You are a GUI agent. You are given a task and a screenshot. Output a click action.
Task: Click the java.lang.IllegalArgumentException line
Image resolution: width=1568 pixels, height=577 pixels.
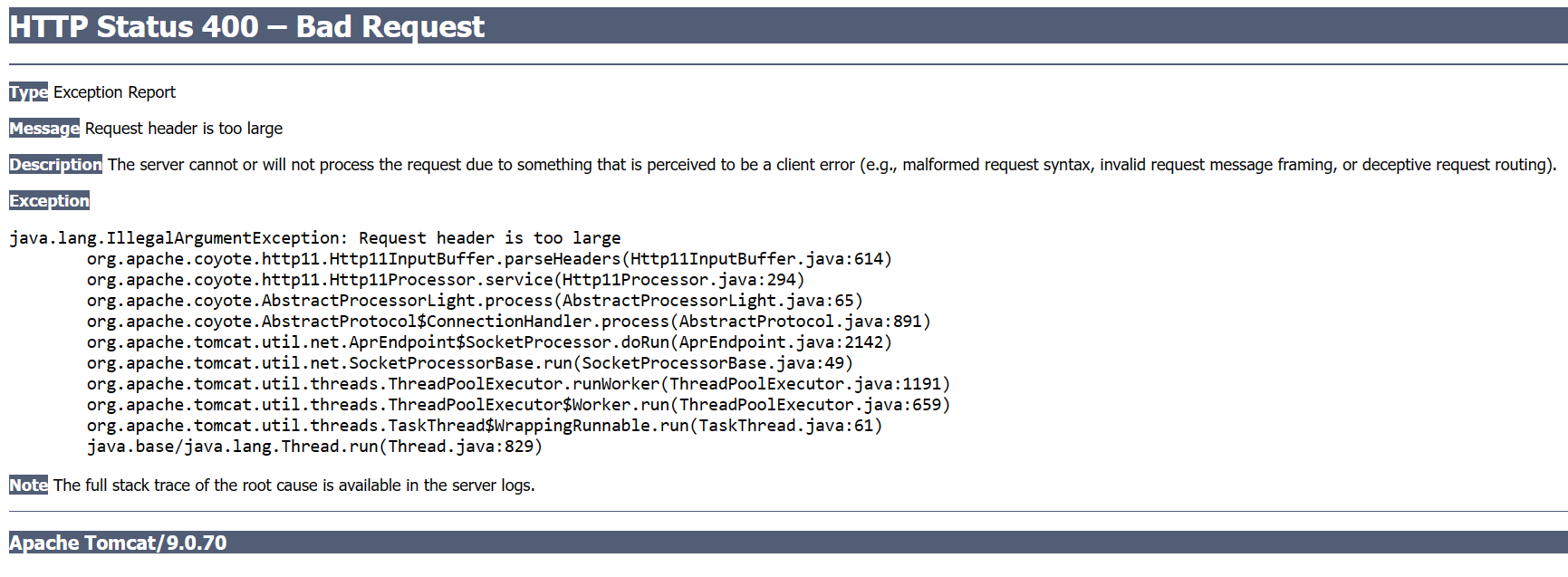click(x=314, y=238)
